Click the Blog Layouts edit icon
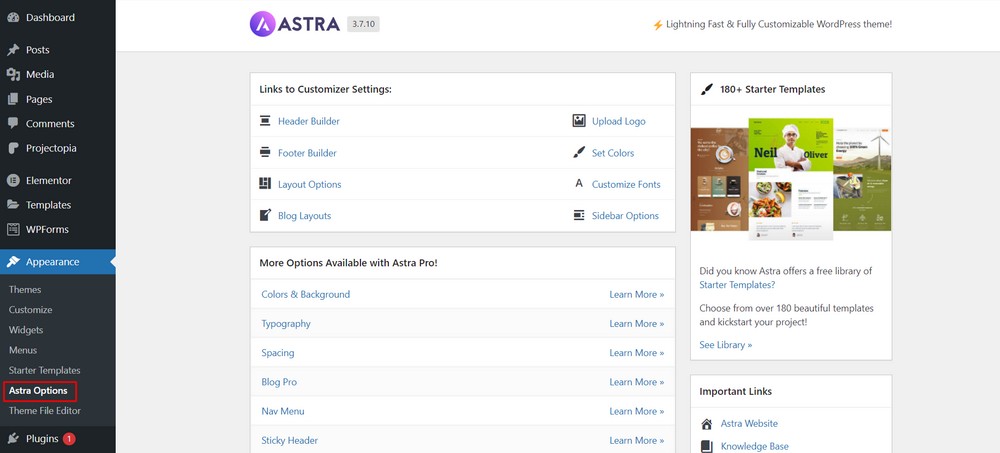 265,215
